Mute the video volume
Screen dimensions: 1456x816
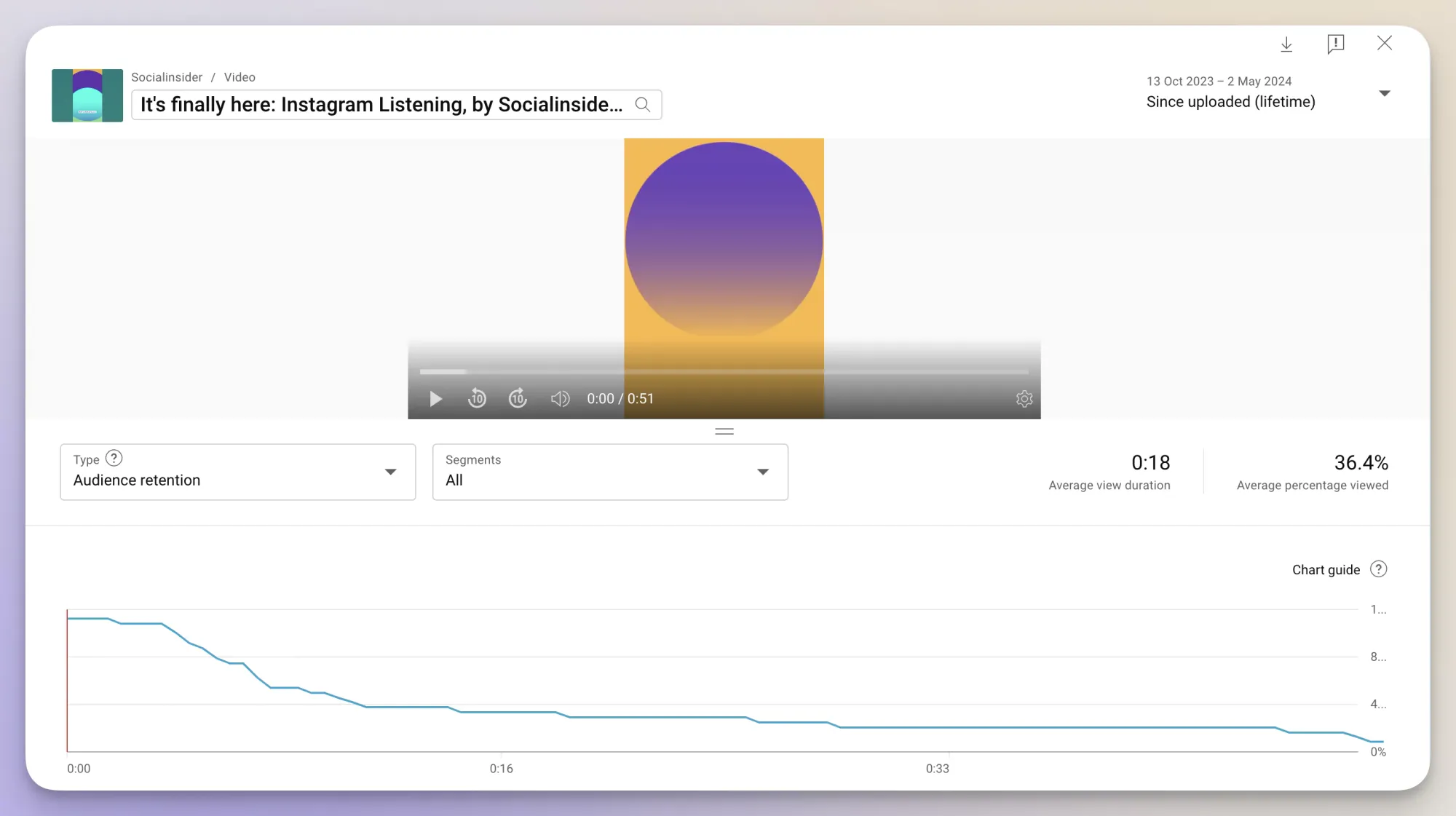[559, 399]
